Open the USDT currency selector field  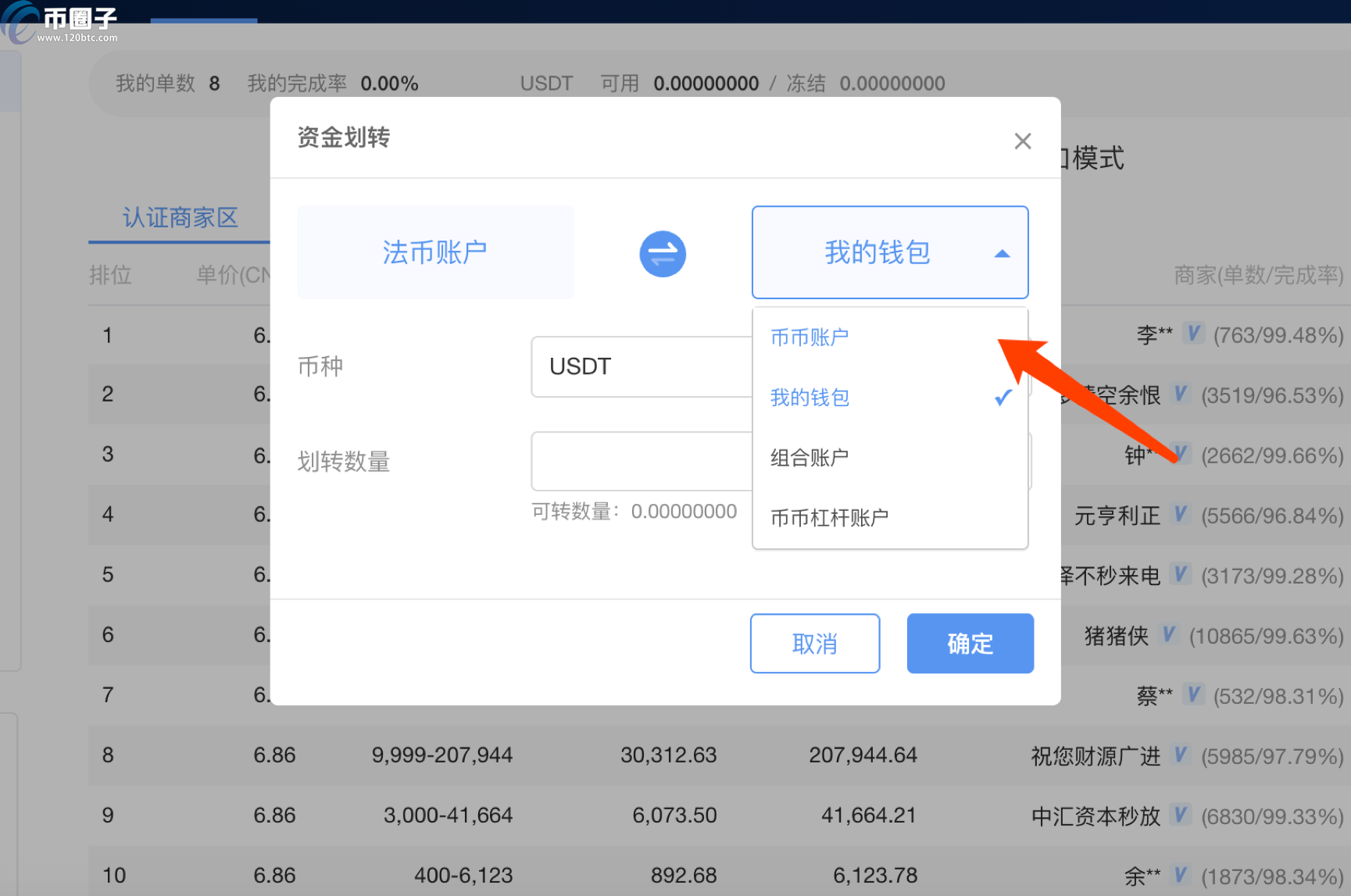point(642,366)
